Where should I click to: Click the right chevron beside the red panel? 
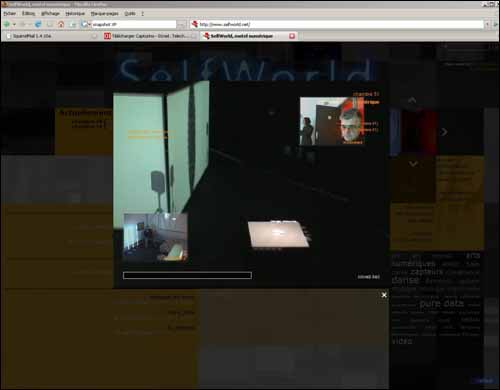point(444,132)
